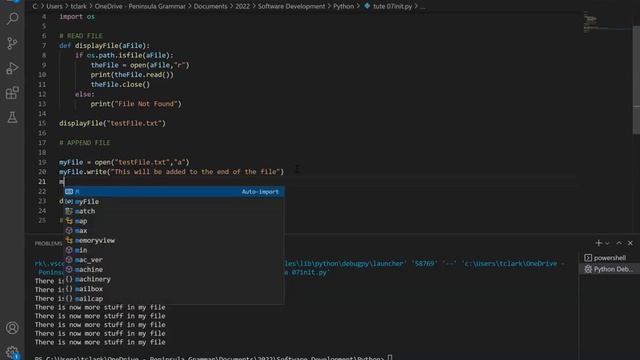Image resolution: width=640 pixels, height=360 pixels.
Task: Click the tute 07init.py breadcrumb file
Action: (388, 6)
